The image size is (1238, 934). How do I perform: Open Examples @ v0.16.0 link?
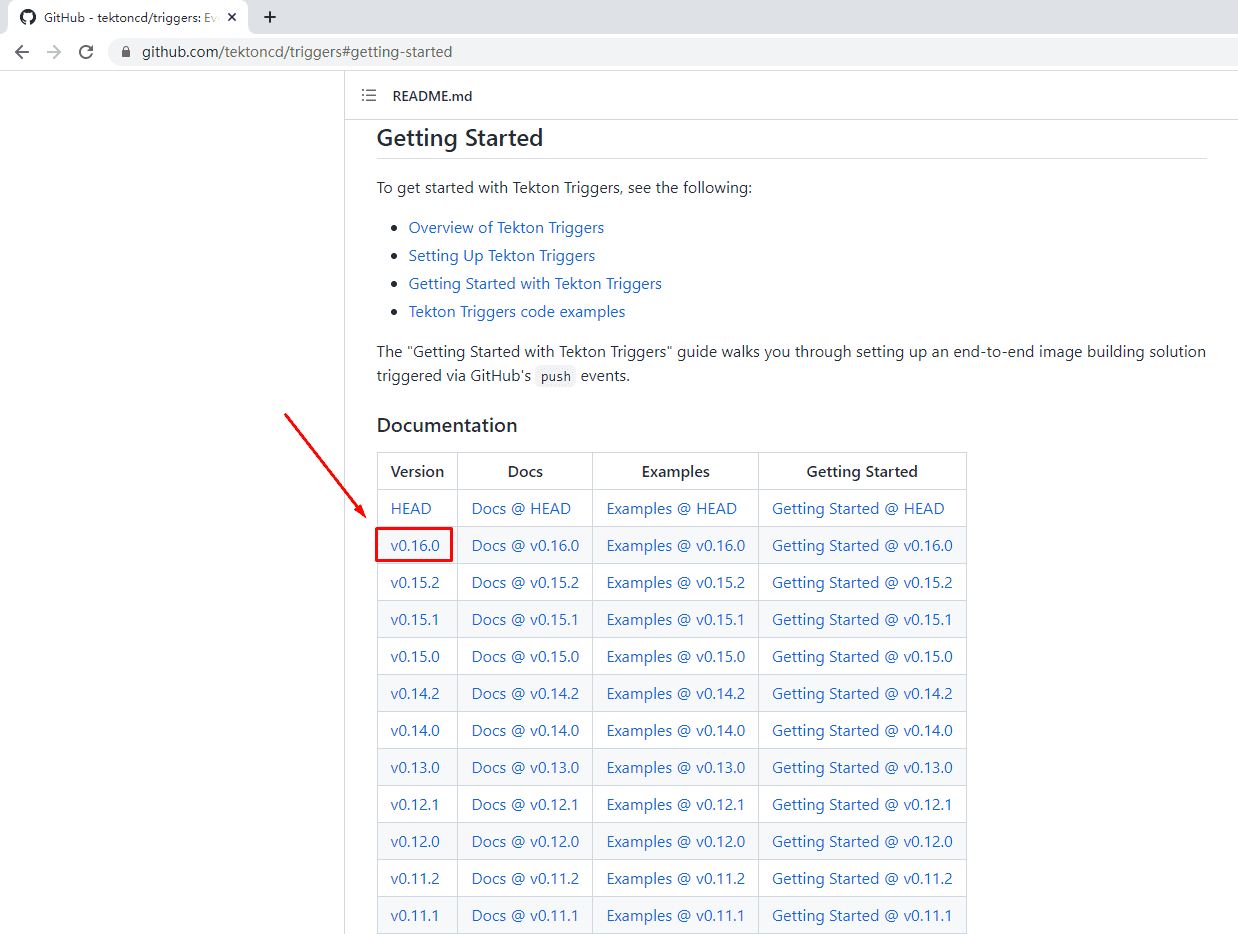pyautogui.click(x=676, y=546)
